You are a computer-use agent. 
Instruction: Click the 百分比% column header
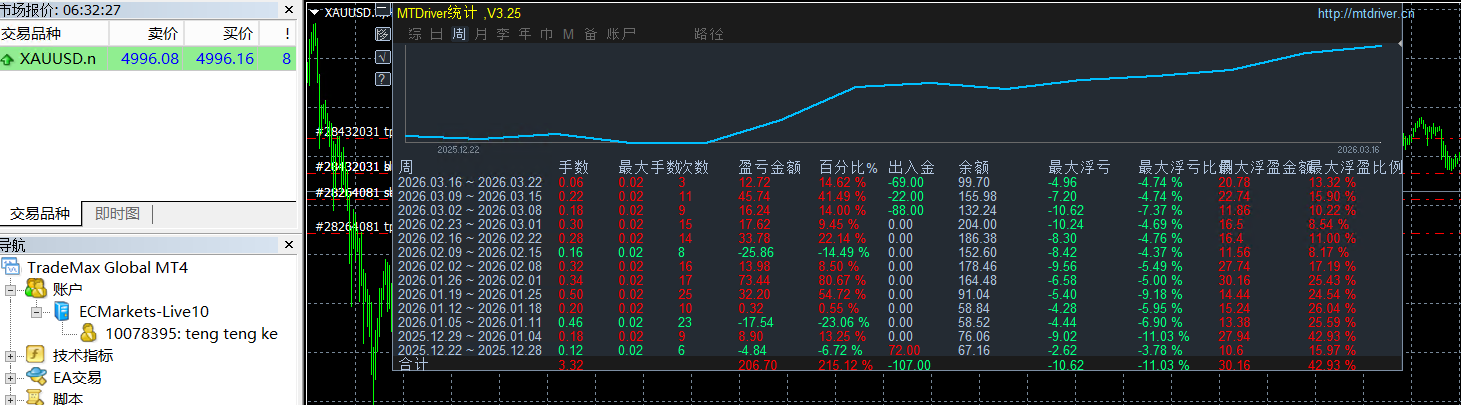pyautogui.click(x=848, y=168)
